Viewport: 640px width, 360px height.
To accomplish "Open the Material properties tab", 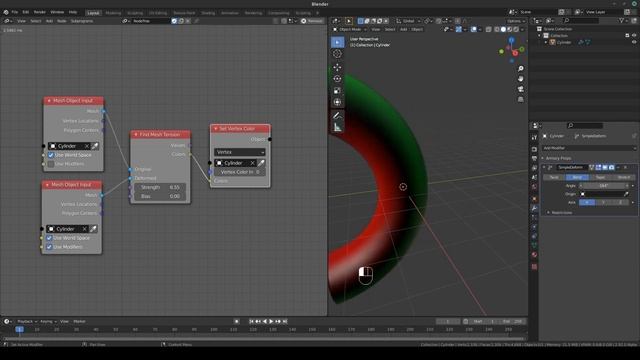I will [x=534, y=255].
